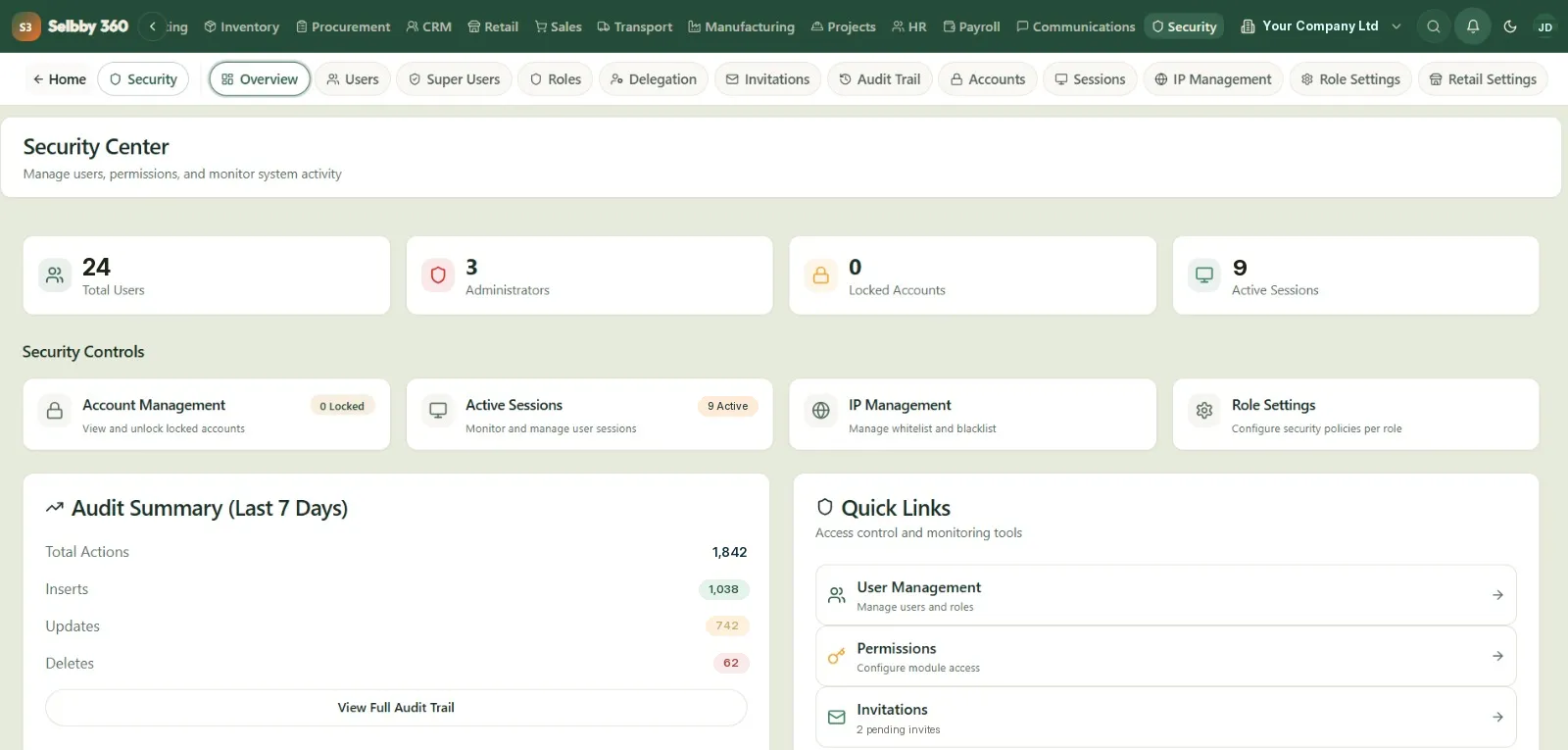This screenshot has width=1568, height=750.
Task: Open the Manufacturing module
Action: 741,26
